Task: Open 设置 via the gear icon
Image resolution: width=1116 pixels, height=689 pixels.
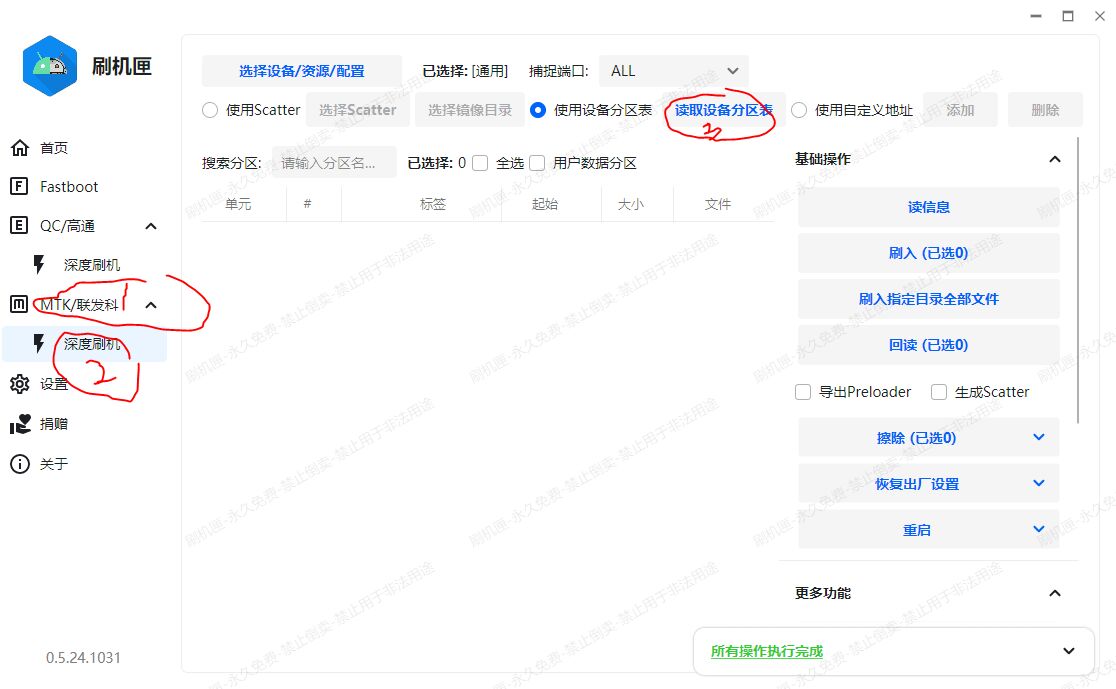Action: [x=19, y=384]
